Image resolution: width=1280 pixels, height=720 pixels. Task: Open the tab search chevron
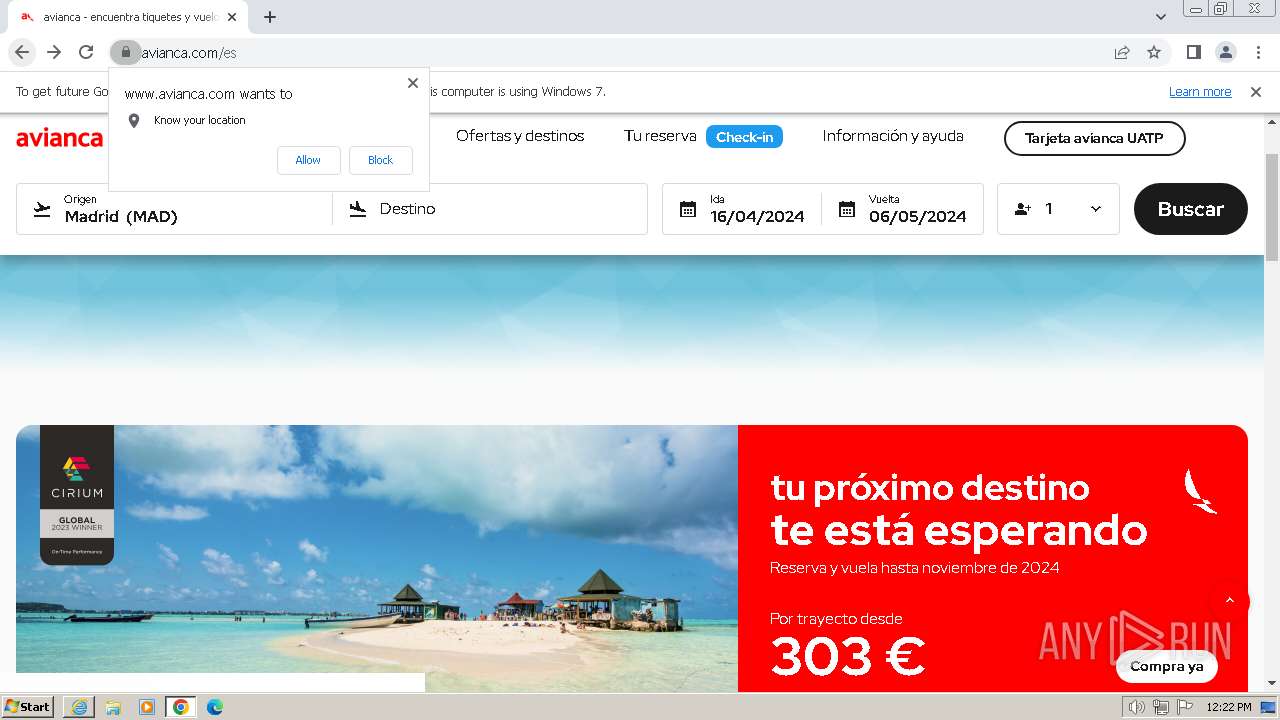(x=1161, y=17)
